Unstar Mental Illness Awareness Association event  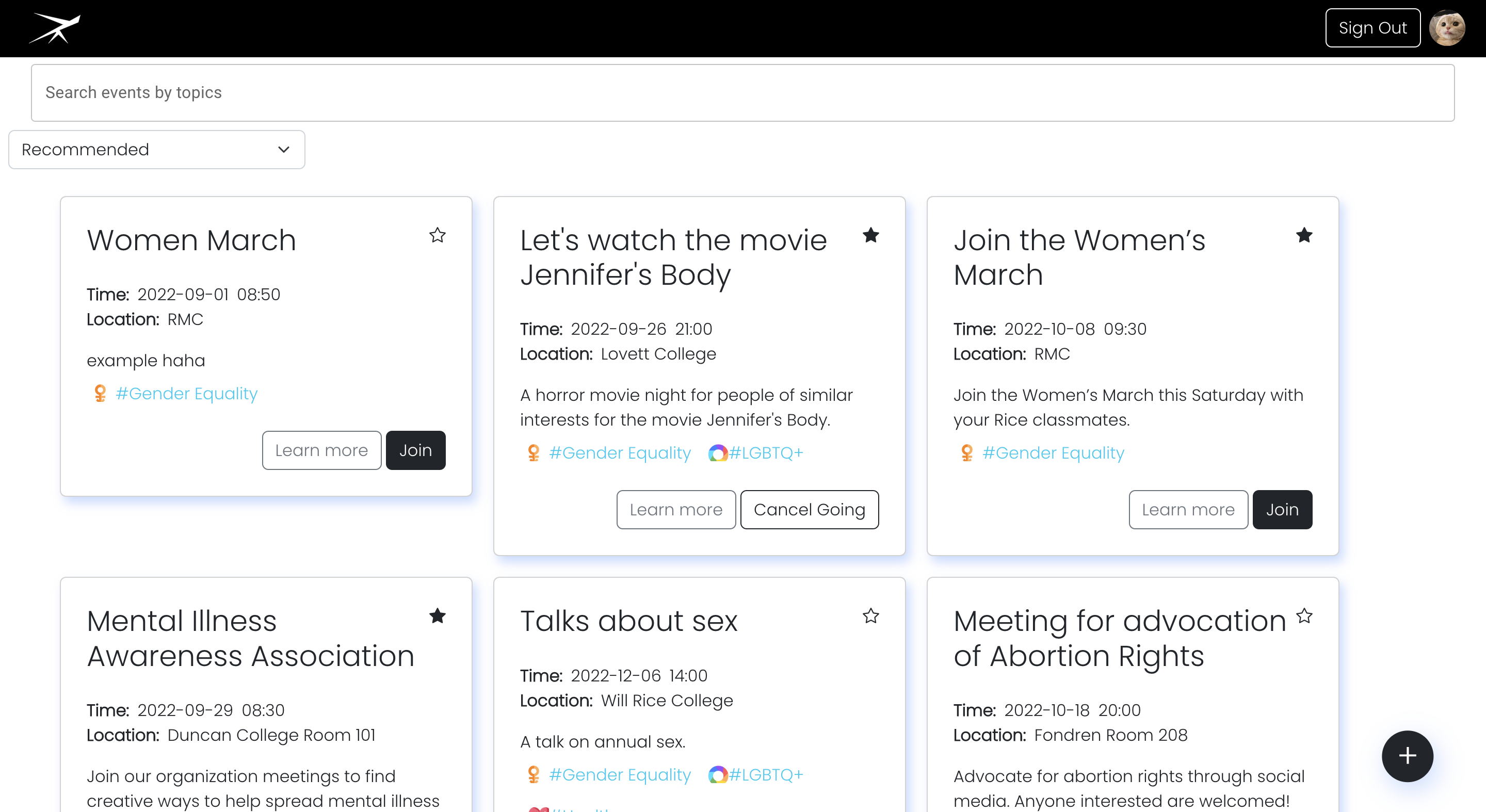click(437, 616)
